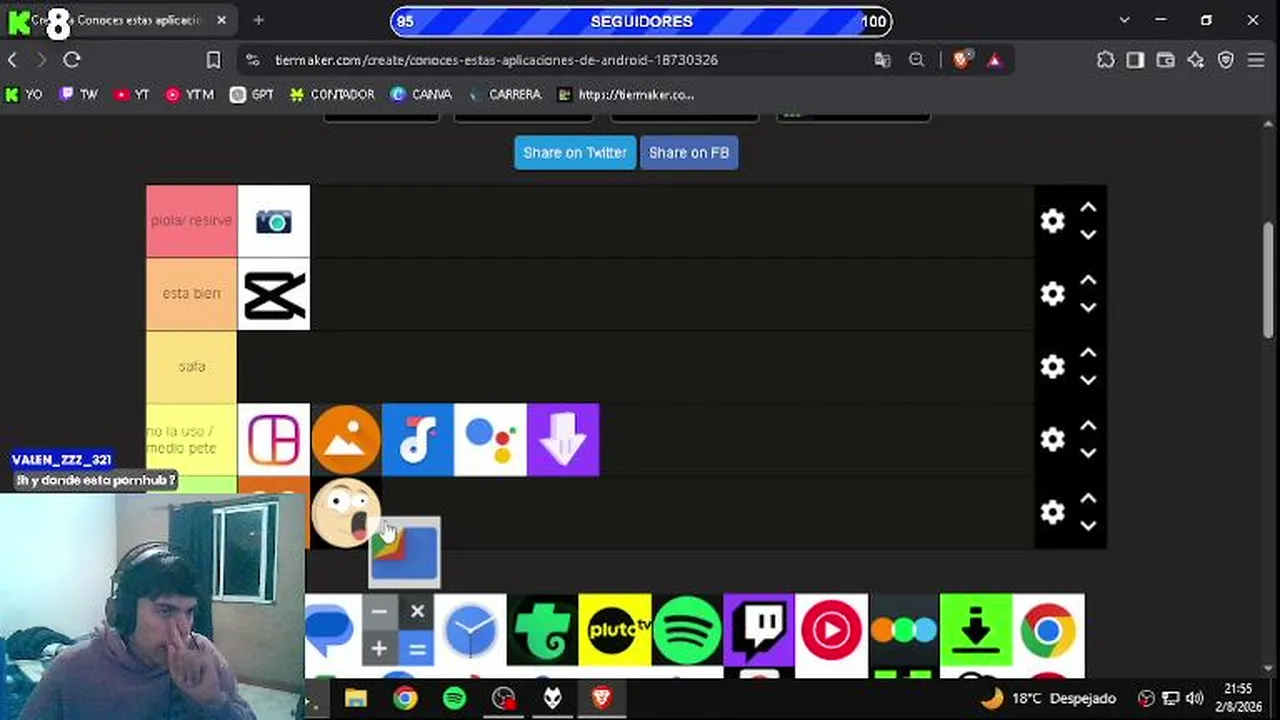Open settings gear for the shocked emoji tier
Screen dimensions: 1280x720
click(1052, 513)
